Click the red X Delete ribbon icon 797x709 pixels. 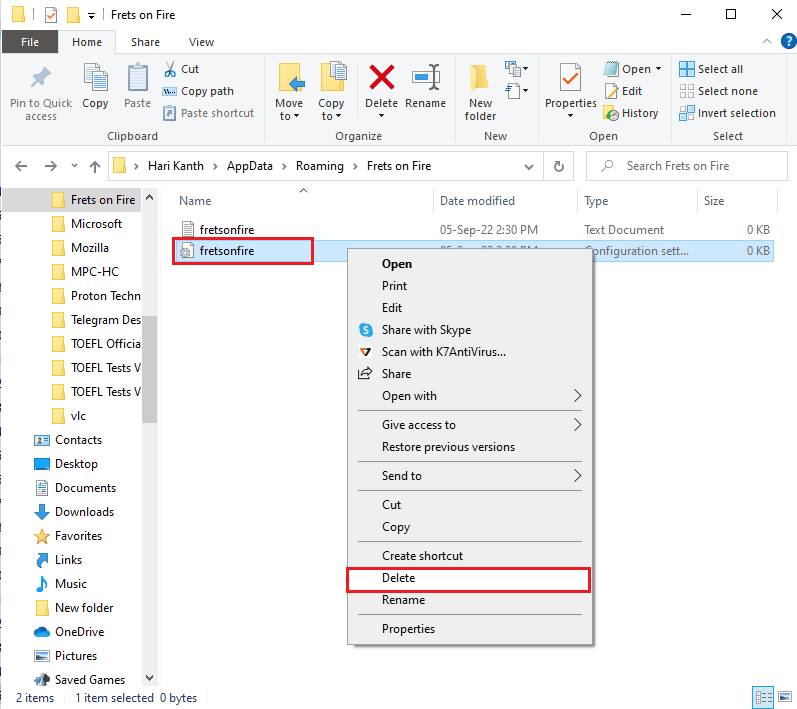point(381,77)
